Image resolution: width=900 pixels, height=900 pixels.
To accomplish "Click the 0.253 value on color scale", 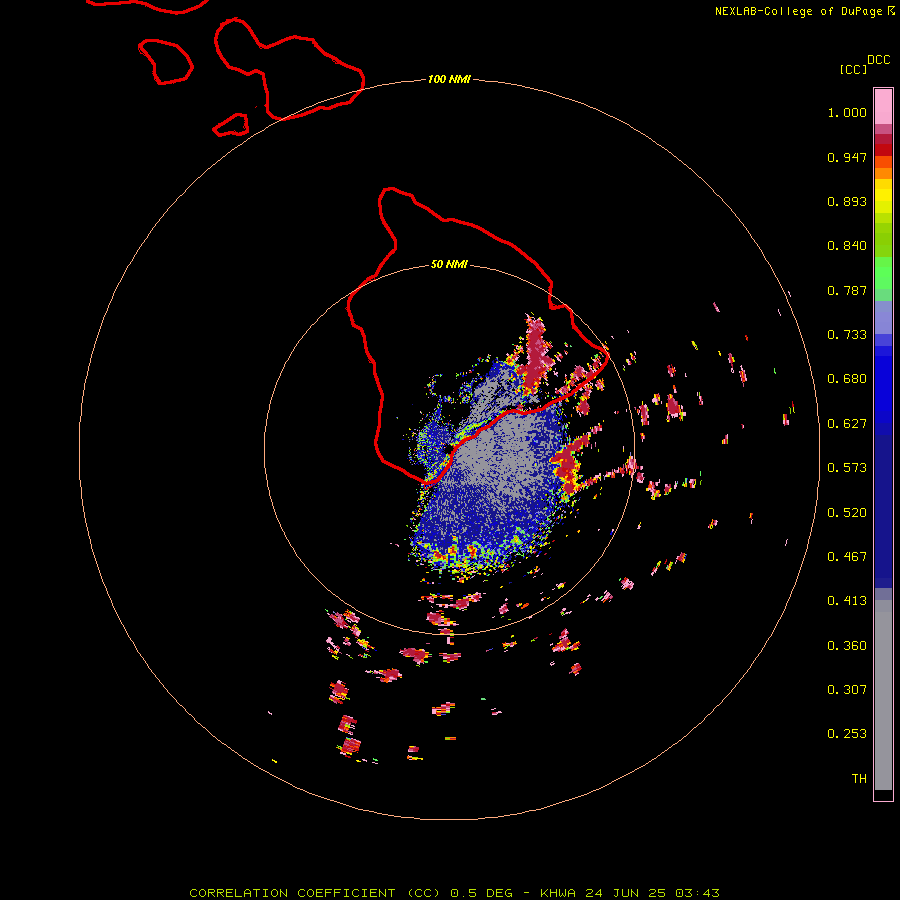I will pyautogui.click(x=847, y=734).
